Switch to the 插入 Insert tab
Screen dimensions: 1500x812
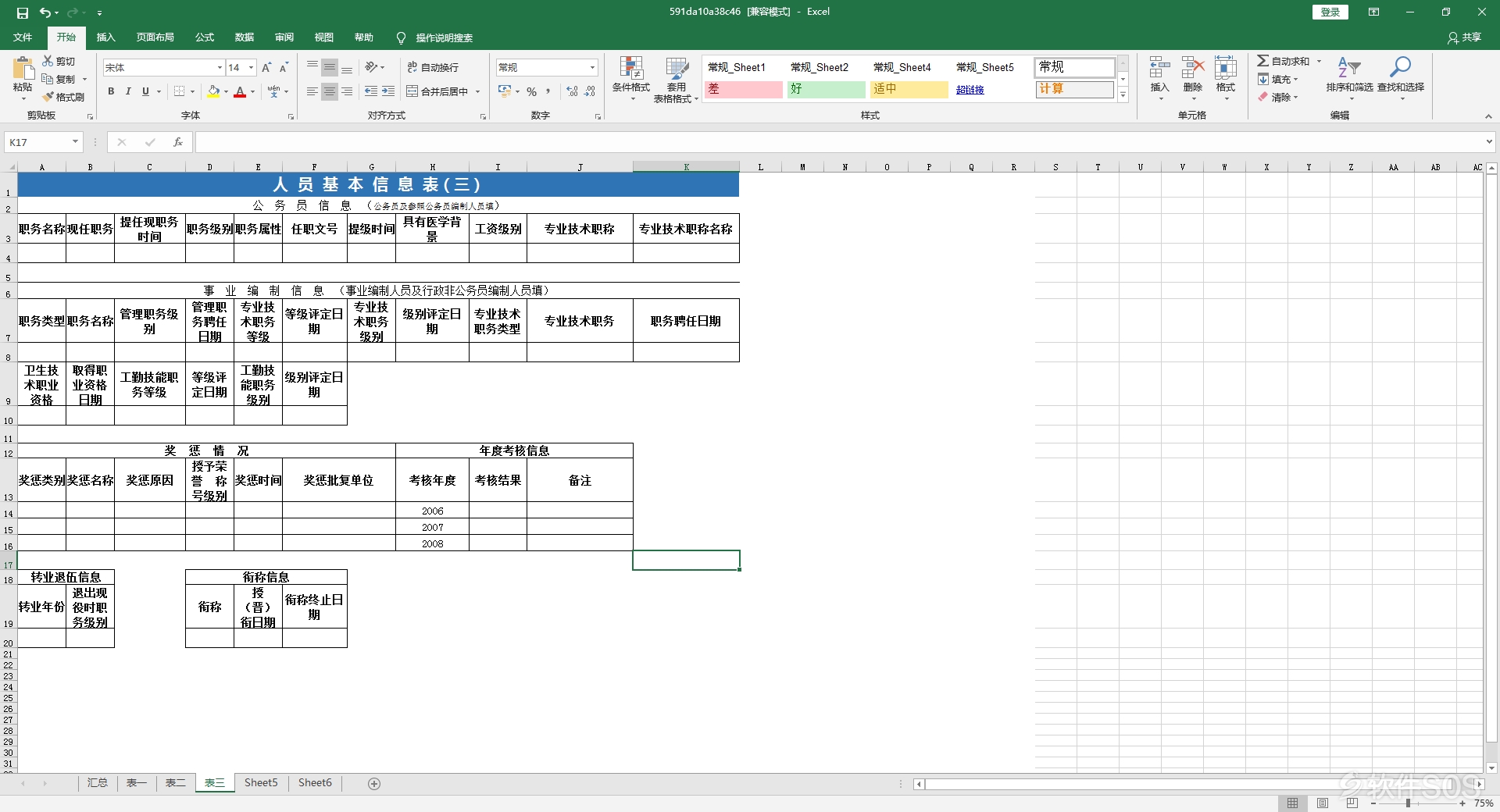105,37
